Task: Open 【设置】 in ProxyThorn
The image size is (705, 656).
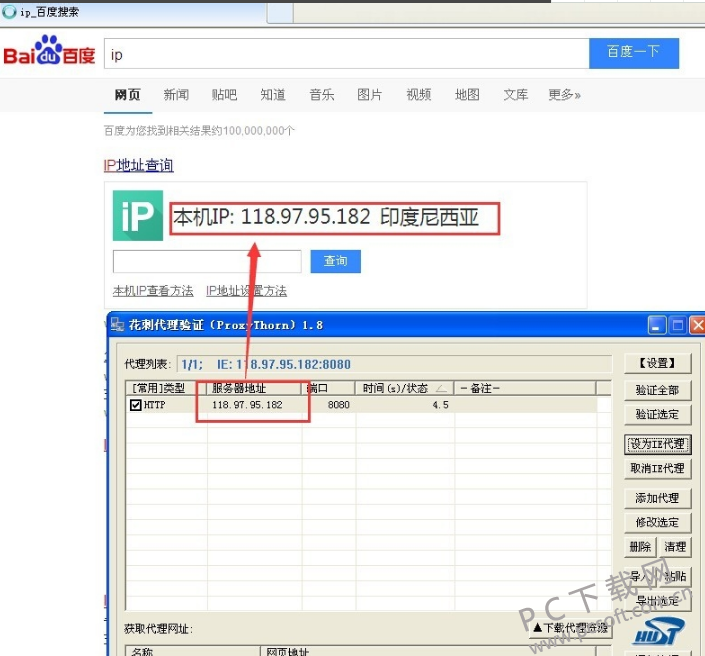Action: coord(657,363)
